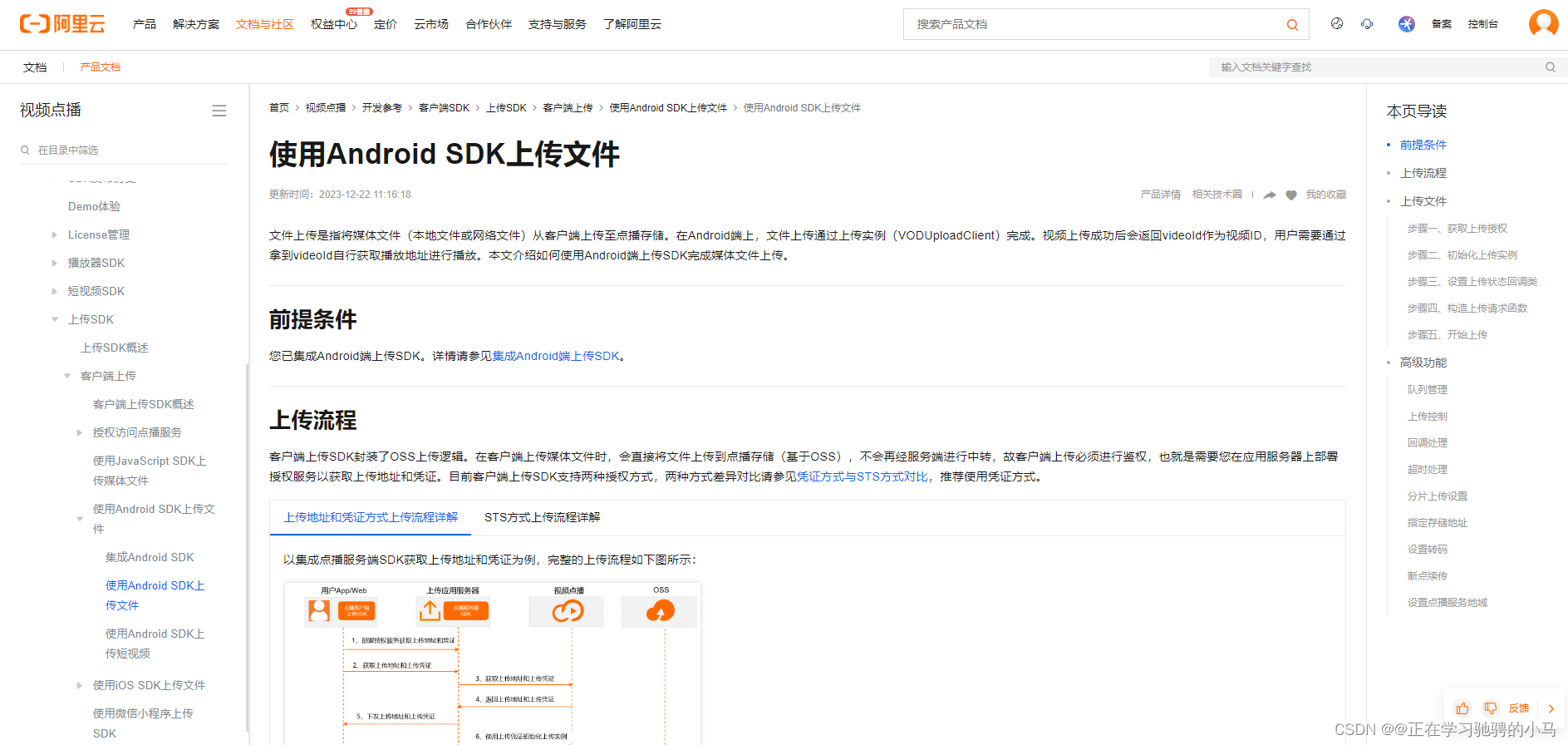
Task: Click the document keyword search magnifier icon
Action: (x=1551, y=67)
